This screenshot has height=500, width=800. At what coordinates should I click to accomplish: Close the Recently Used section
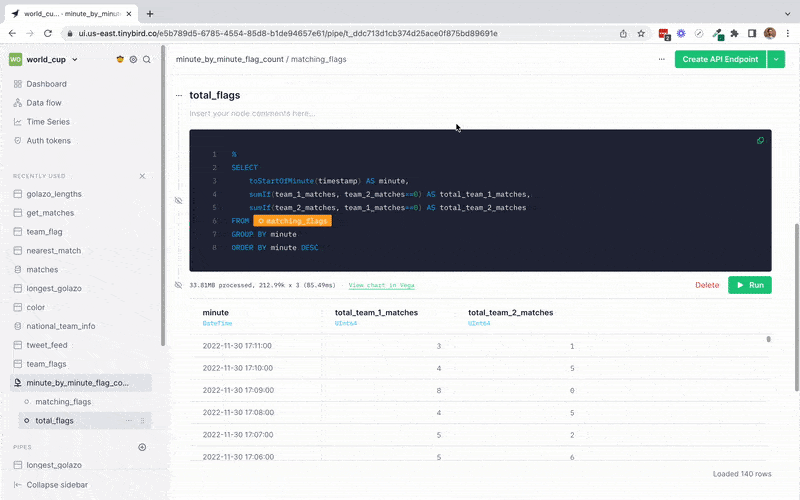point(142,176)
